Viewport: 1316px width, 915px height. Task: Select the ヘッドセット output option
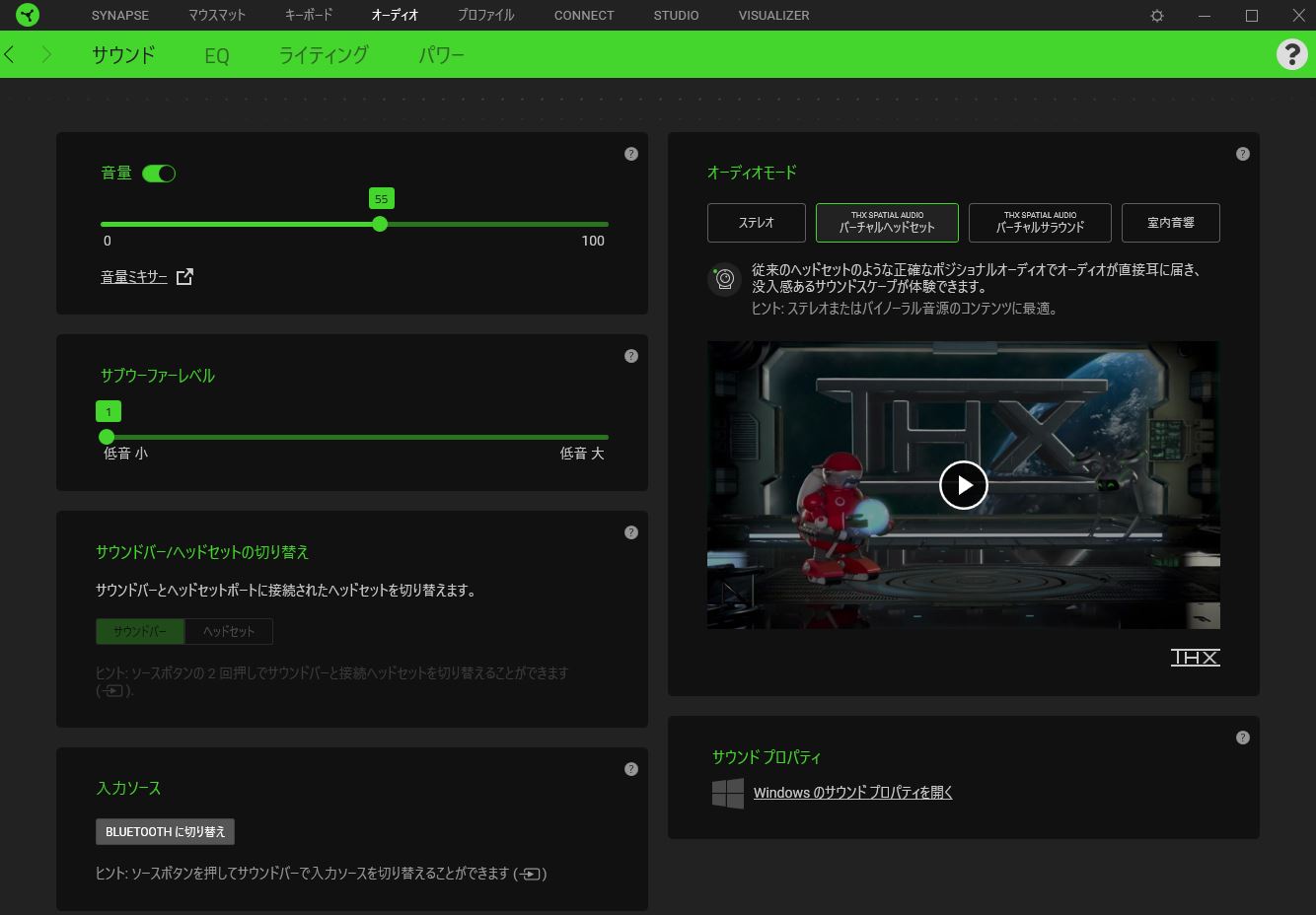[x=229, y=631]
